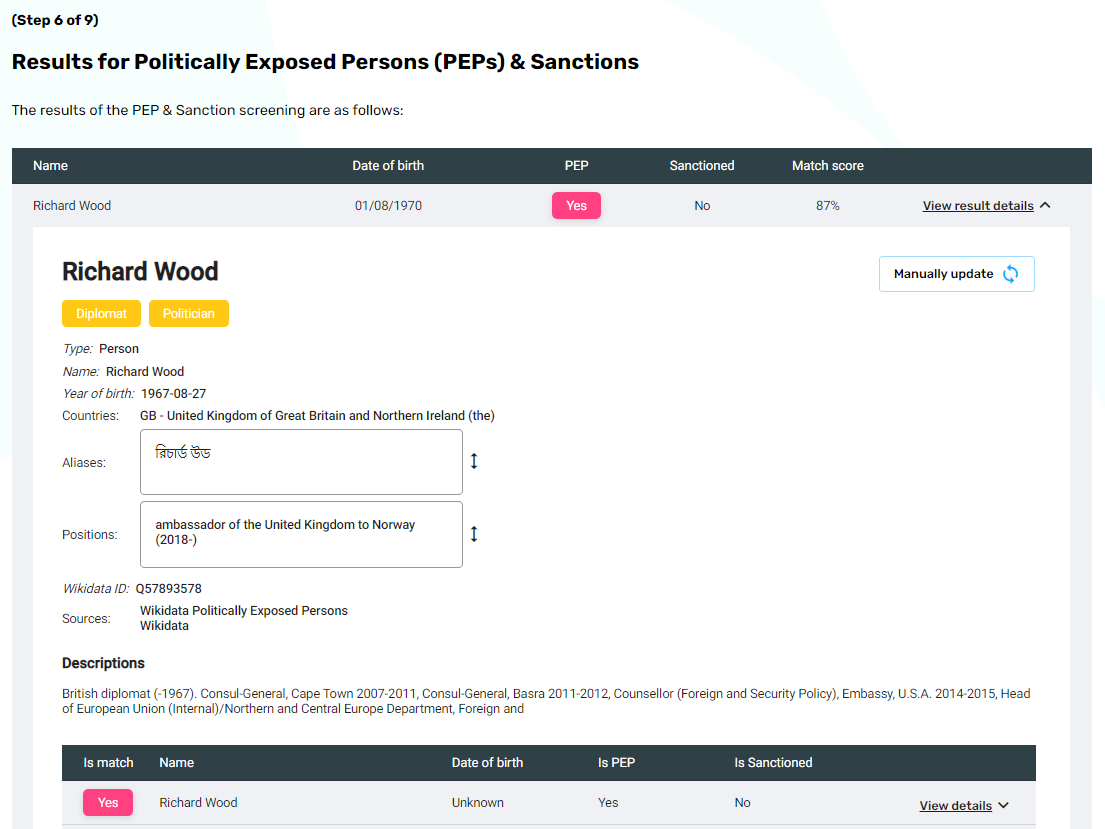Click the Is PEP column header
The image size is (1105, 829).
(x=616, y=763)
